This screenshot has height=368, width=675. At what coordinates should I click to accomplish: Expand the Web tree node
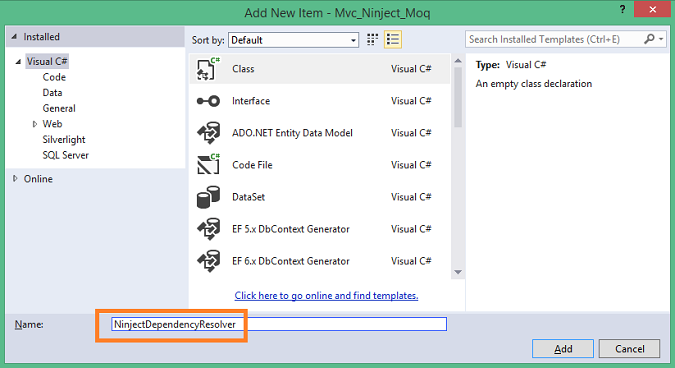[35, 124]
